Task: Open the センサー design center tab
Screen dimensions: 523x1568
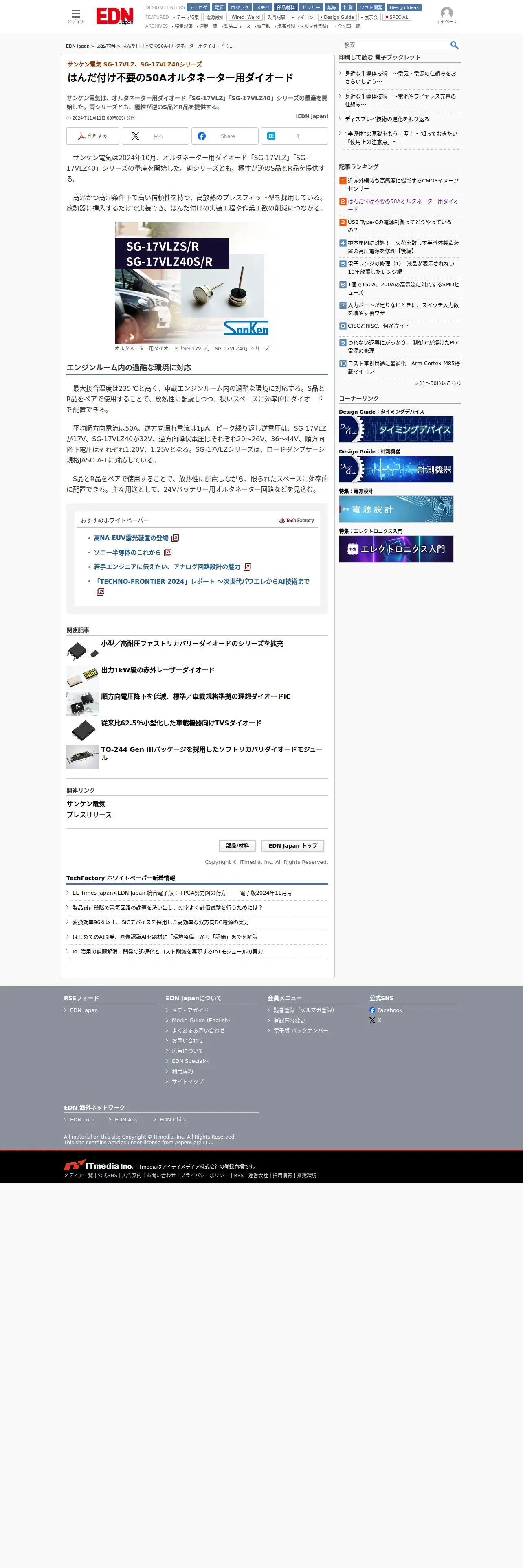Action: 310,8
